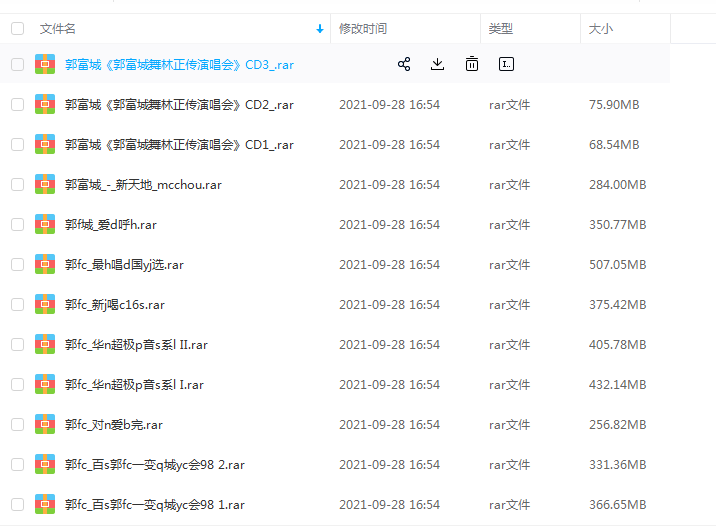The height and width of the screenshot is (529, 716).
Task: Click archive icon beside 郭f城_爱d呼h.rar
Action: coord(45,224)
